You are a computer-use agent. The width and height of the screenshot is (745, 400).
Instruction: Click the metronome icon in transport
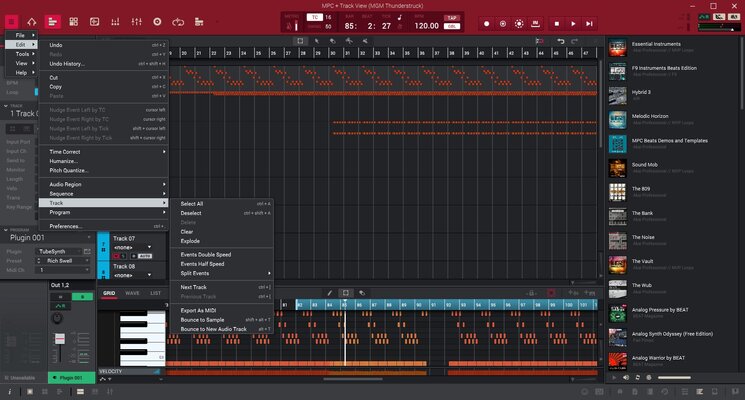tap(288, 26)
